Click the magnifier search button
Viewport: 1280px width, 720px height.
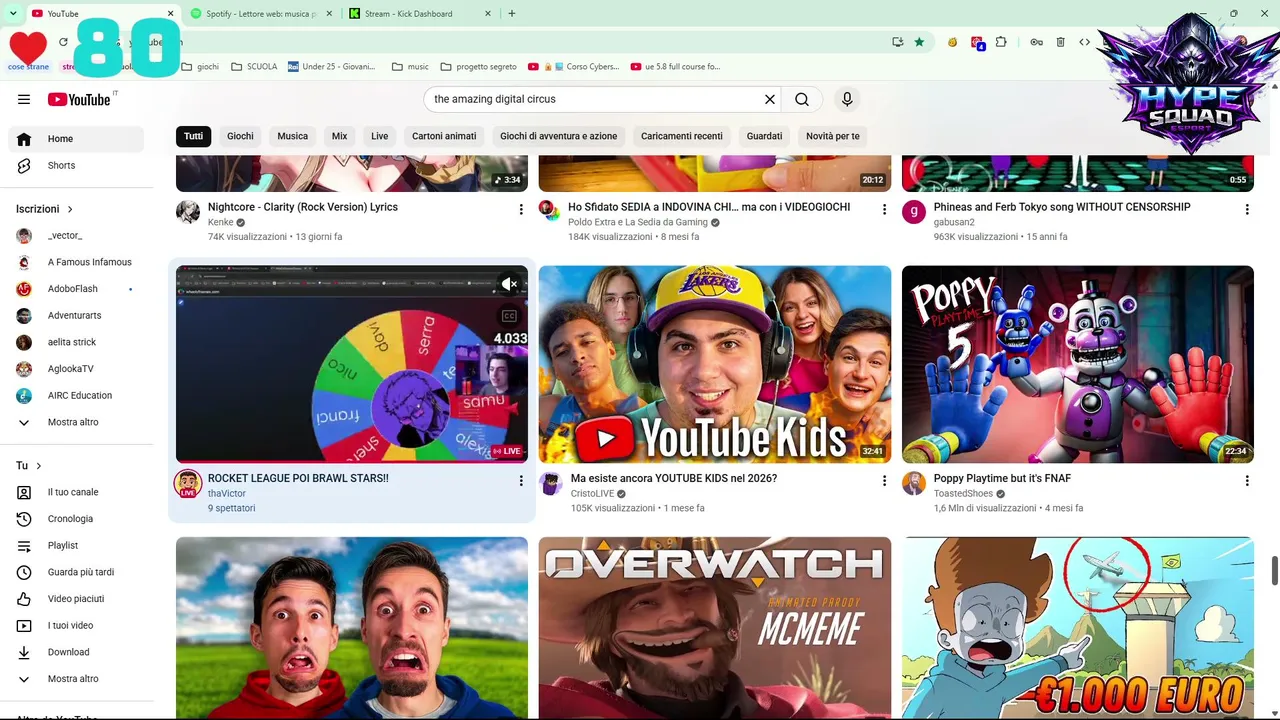click(x=802, y=99)
